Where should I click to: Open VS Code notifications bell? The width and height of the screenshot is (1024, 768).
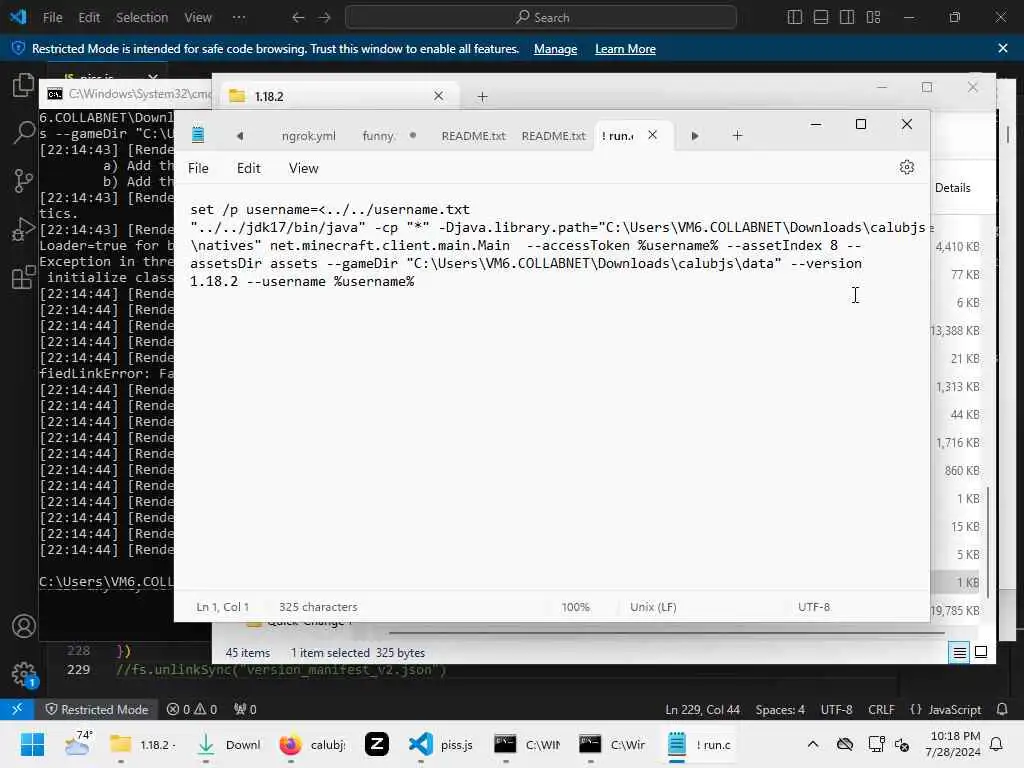point(1002,709)
